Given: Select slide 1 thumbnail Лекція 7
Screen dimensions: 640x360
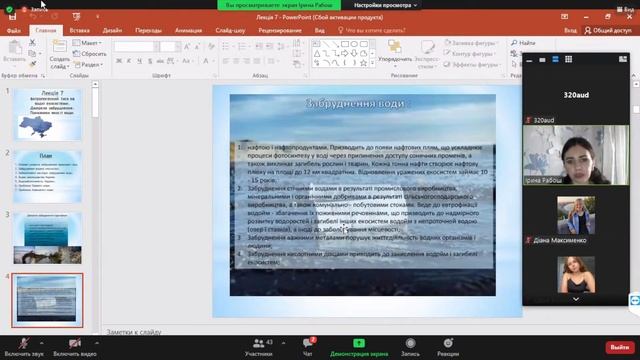Looking at the screenshot, I should [x=47, y=115].
